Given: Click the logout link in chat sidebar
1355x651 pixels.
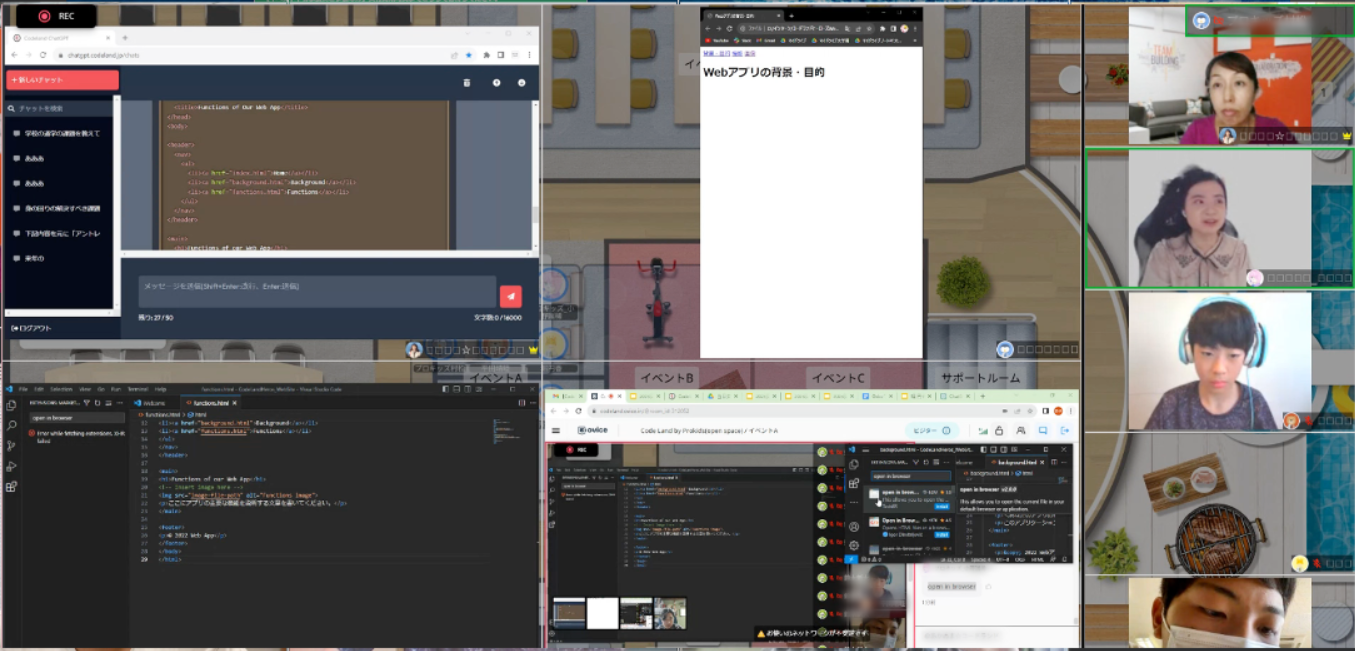Looking at the screenshot, I should coord(32,328).
